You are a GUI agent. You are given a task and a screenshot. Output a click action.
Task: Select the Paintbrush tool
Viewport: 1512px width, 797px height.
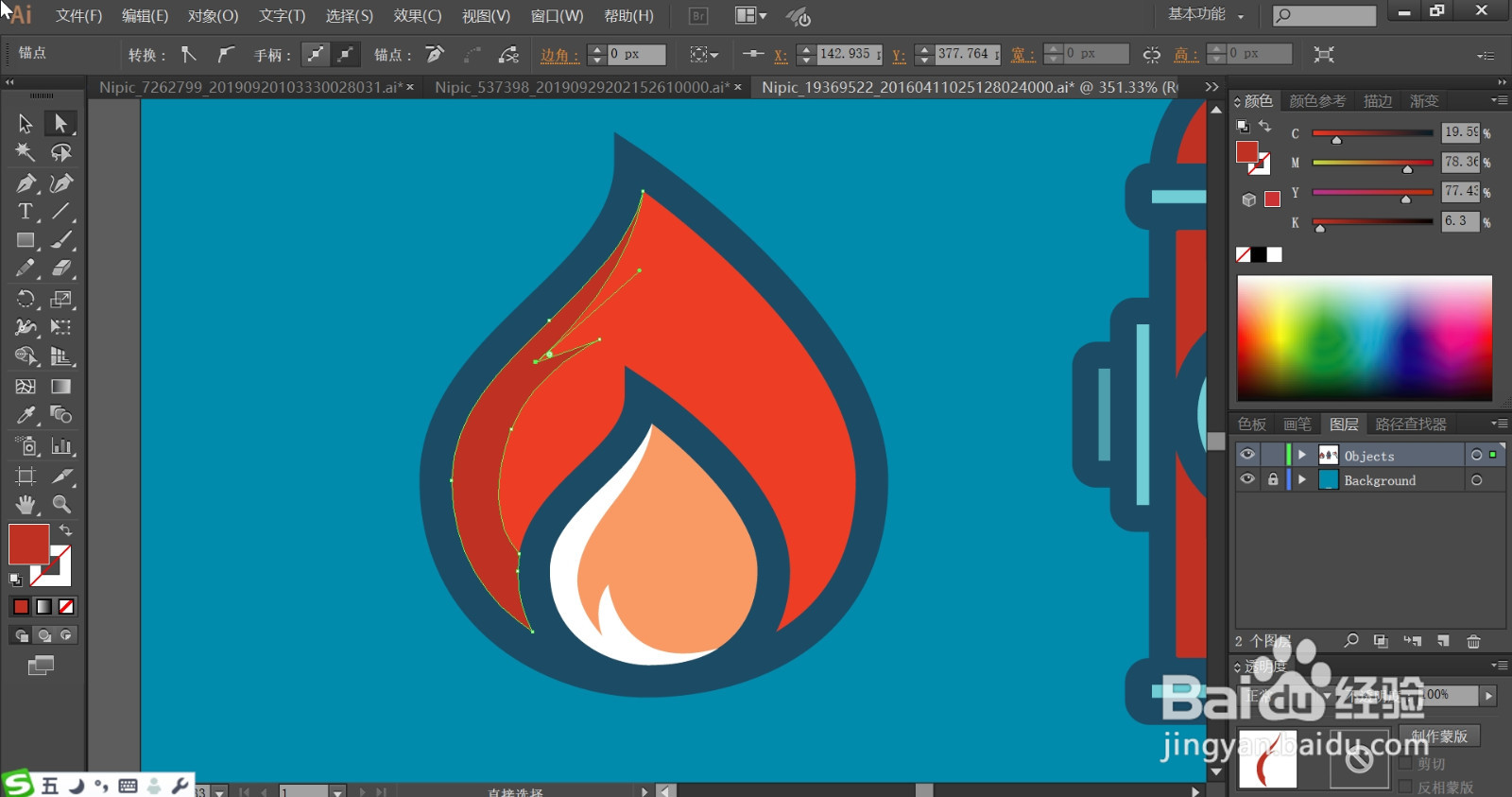pyautogui.click(x=61, y=240)
